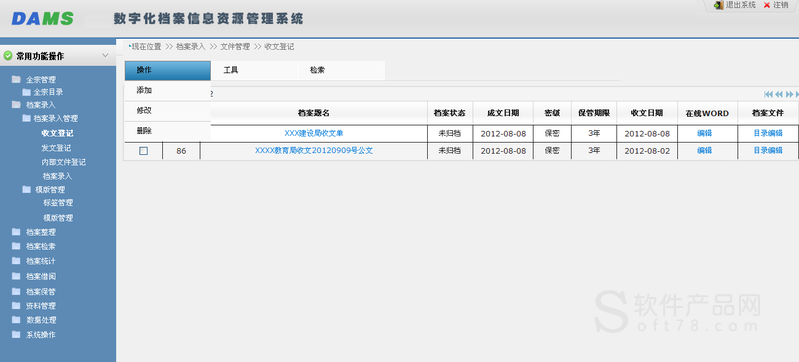Click 目录编辑 in the XXXX教育局 row
The height and width of the screenshot is (362, 799).
point(768,151)
